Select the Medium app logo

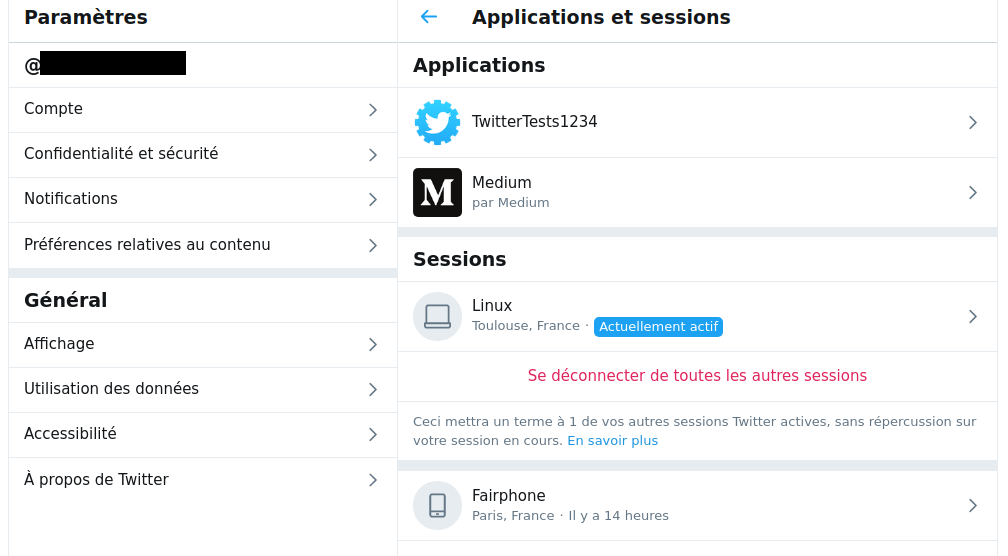pos(437,192)
